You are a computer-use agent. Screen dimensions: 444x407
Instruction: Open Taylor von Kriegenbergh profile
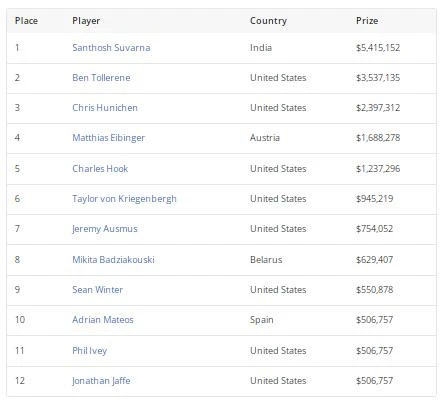(124, 199)
